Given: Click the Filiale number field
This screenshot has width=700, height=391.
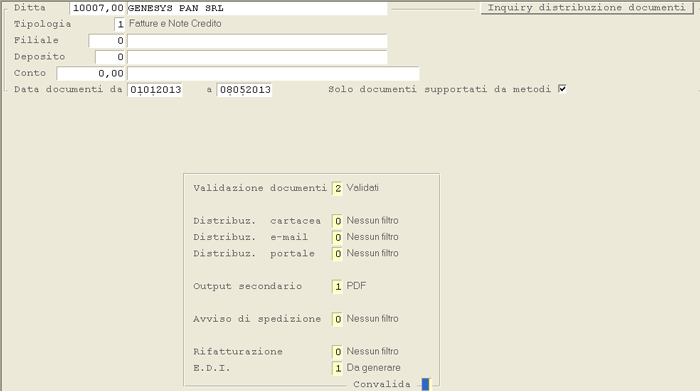Looking at the screenshot, I should (106, 41).
